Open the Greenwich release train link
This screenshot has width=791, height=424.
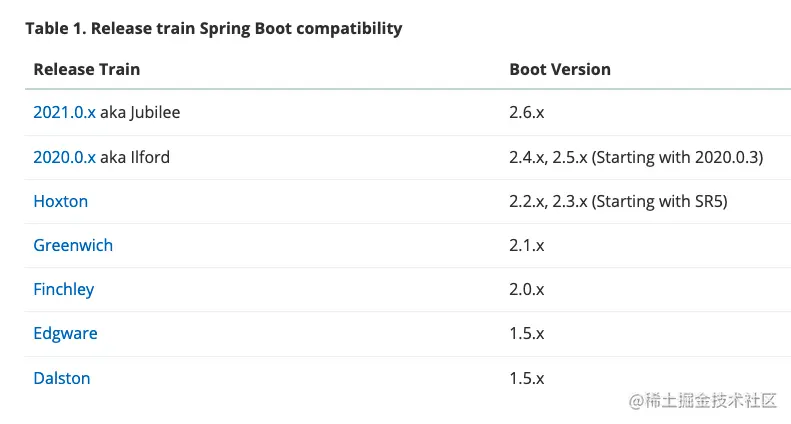pyautogui.click(x=73, y=245)
